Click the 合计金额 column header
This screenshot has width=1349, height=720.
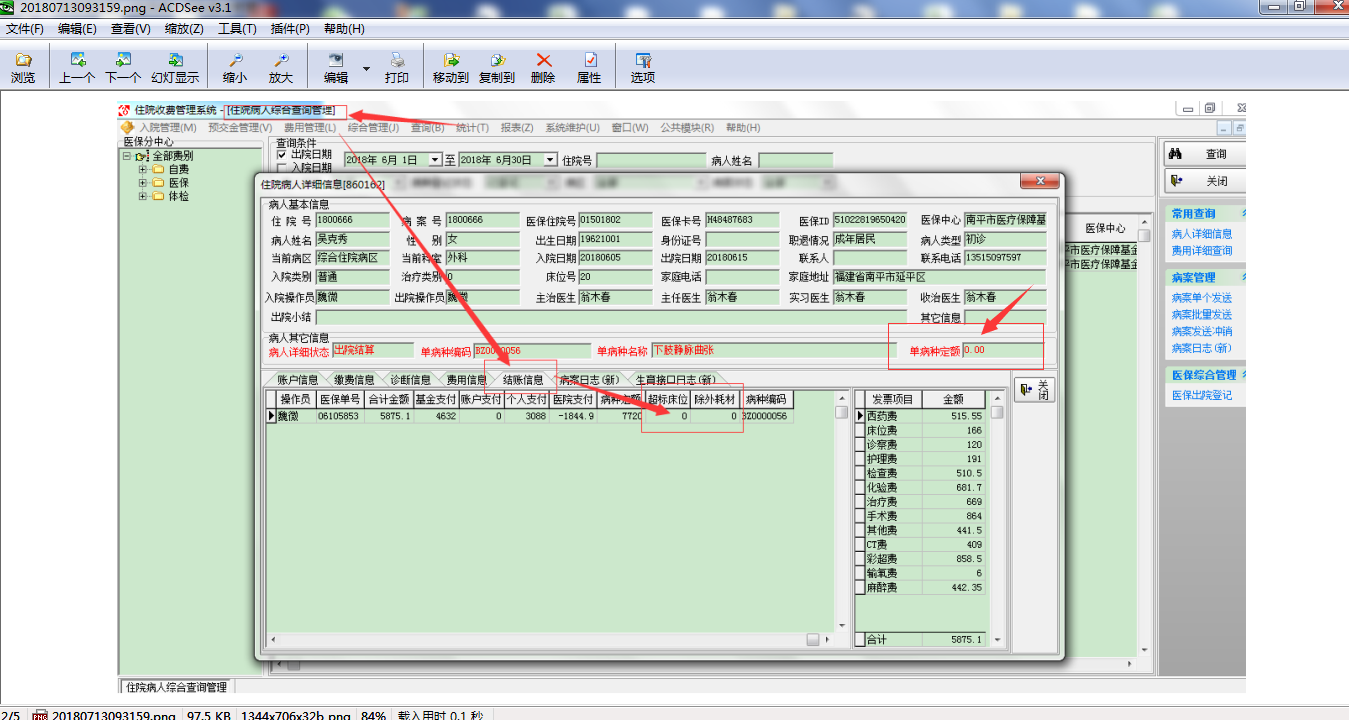(x=389, y=399)
